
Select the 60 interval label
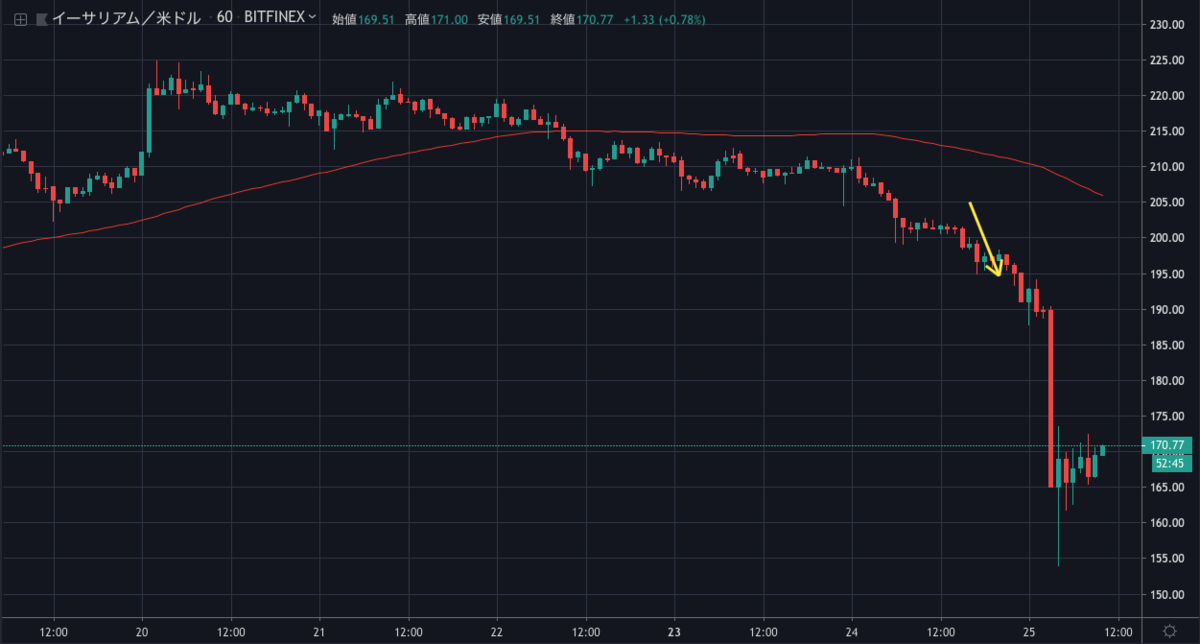(227, 17)
